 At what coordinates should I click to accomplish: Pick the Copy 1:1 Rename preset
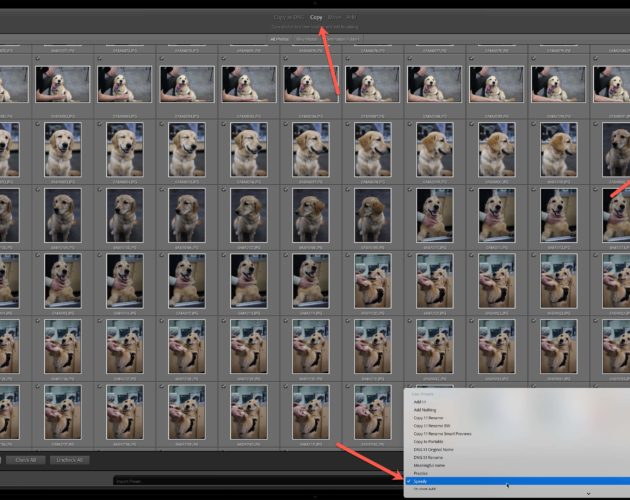428,418
